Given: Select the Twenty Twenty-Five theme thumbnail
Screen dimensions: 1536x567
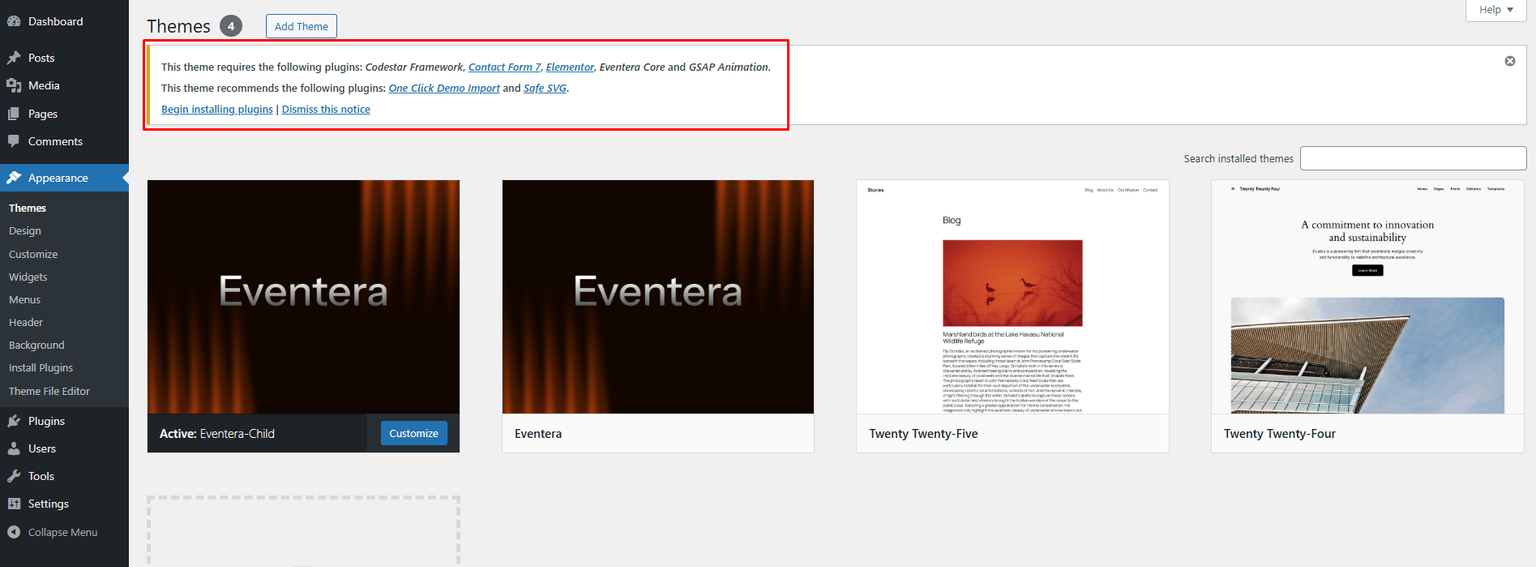Looking at the screenshot, I should 1013,297.
